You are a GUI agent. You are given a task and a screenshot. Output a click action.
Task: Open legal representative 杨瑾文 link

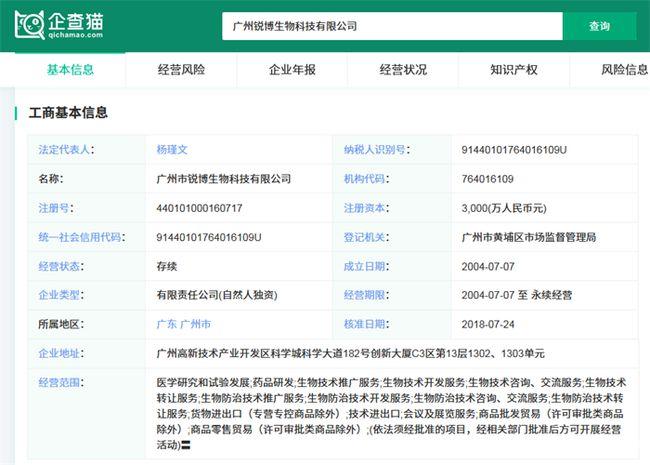point(172,150)
